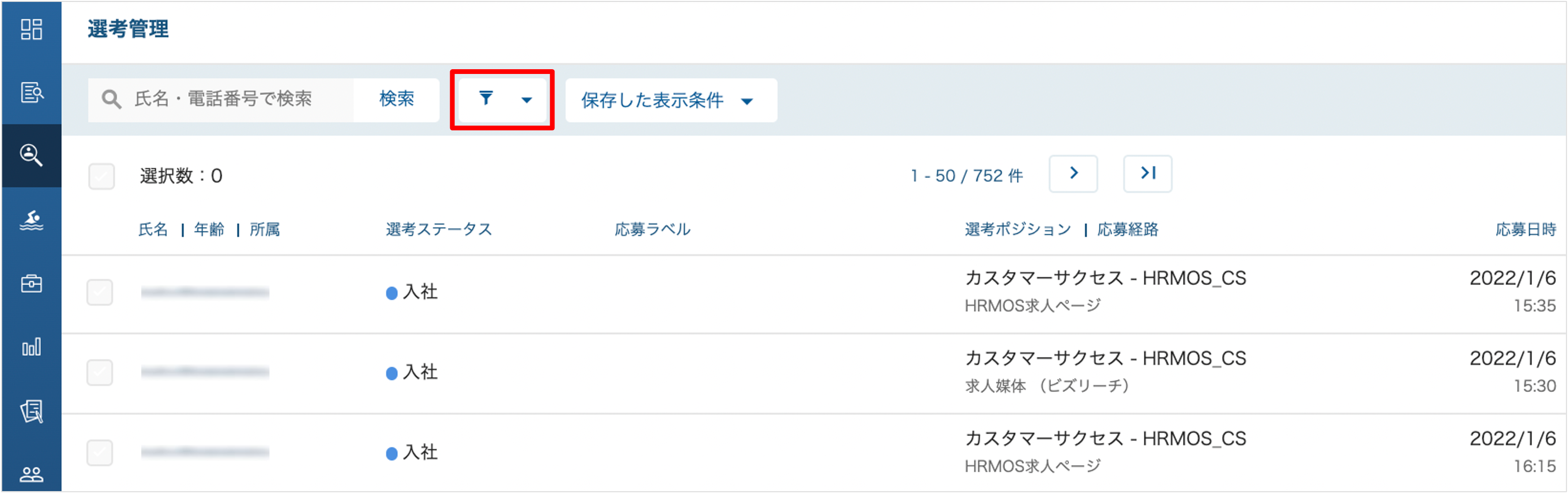
Task: Go to next page of results
Action: tap(1074, 174)
